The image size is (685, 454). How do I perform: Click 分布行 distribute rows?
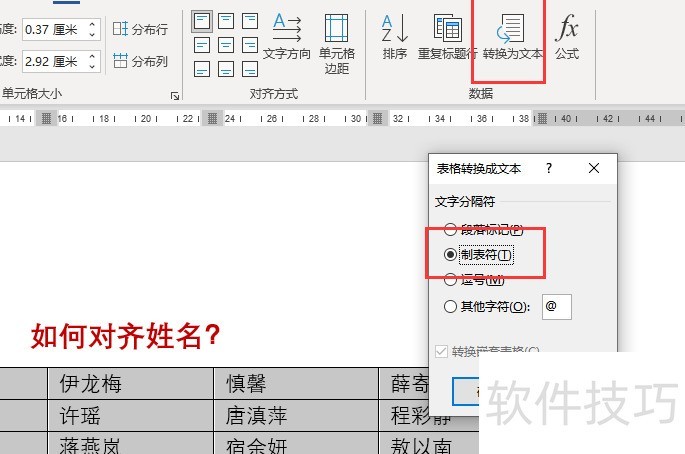(x=140, y=29)
